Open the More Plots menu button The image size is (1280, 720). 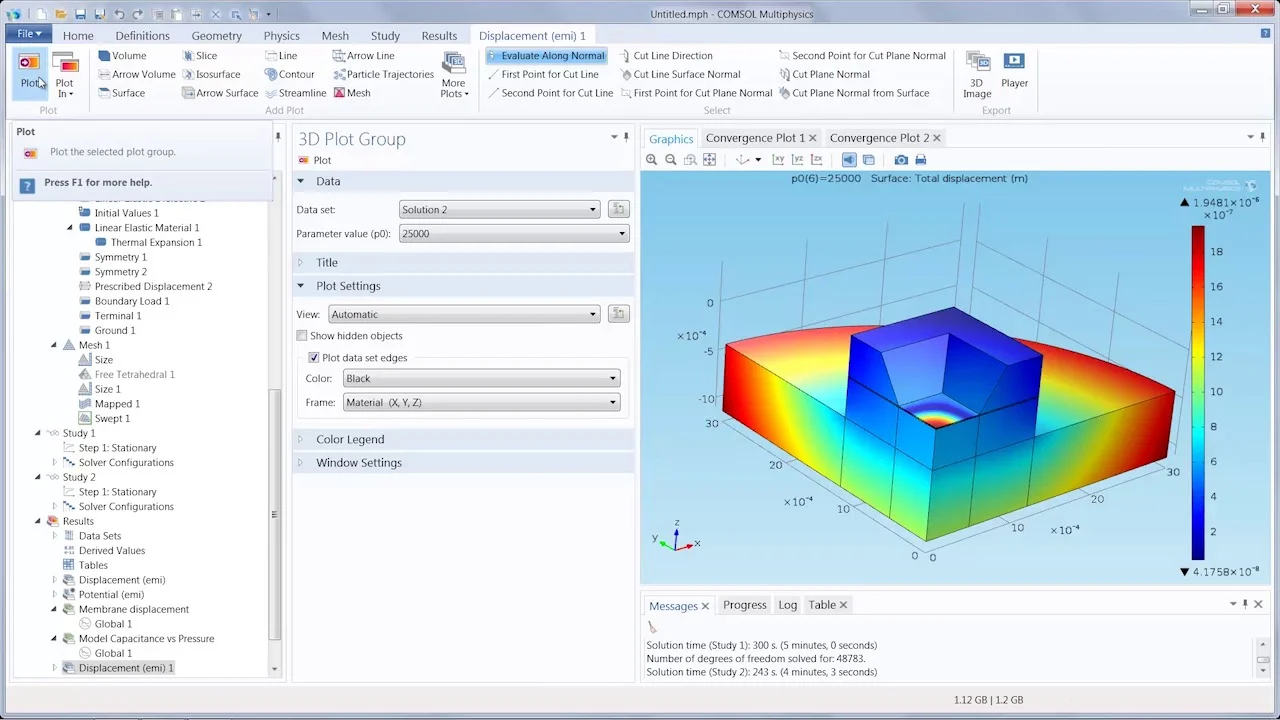pos(454,76)
